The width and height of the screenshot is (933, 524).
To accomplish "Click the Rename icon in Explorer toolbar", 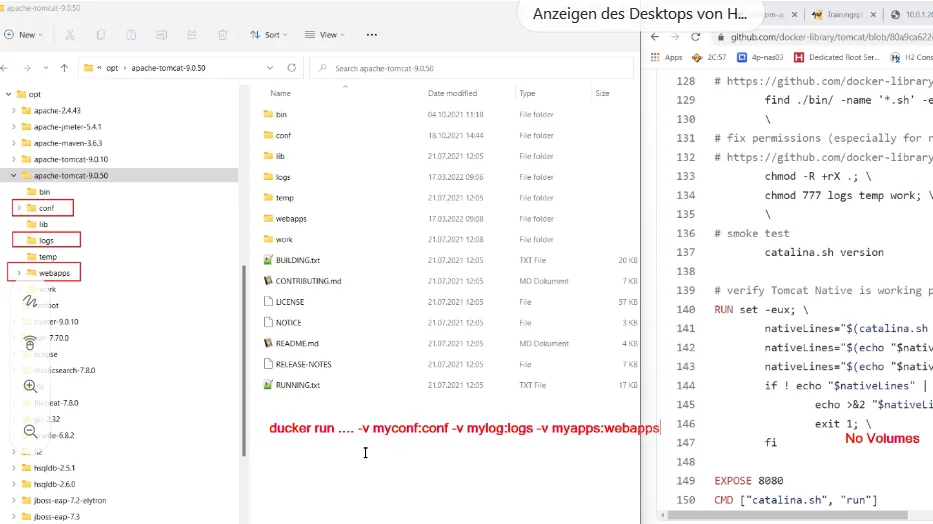I will [x=161, y=34].
